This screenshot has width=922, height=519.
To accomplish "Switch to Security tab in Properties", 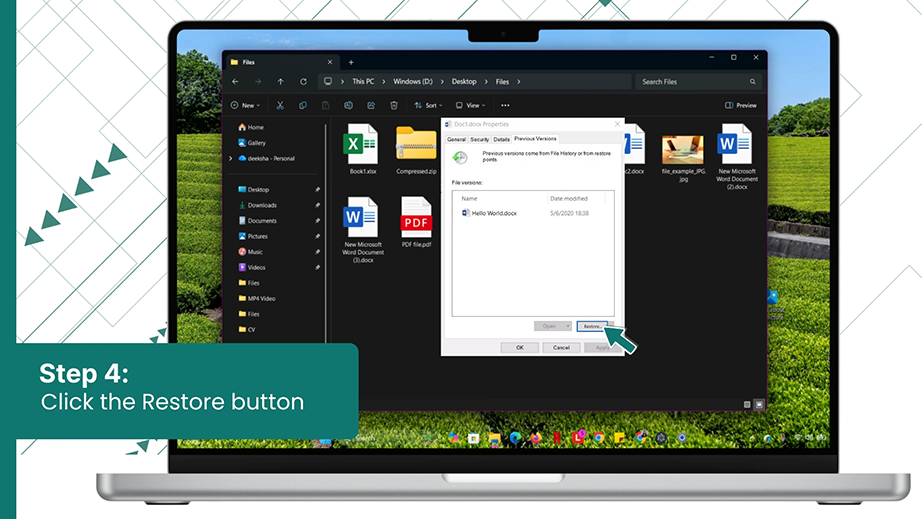I will 479,140.
